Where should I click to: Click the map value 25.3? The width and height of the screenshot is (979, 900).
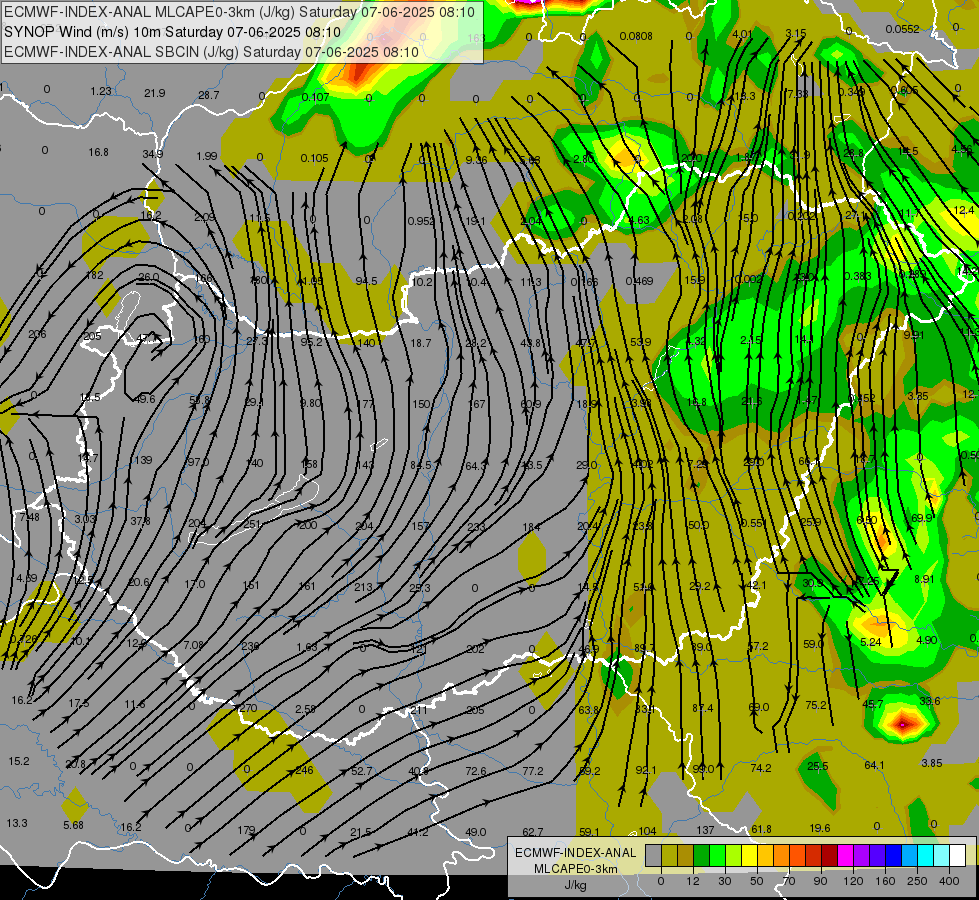[420, 588]
